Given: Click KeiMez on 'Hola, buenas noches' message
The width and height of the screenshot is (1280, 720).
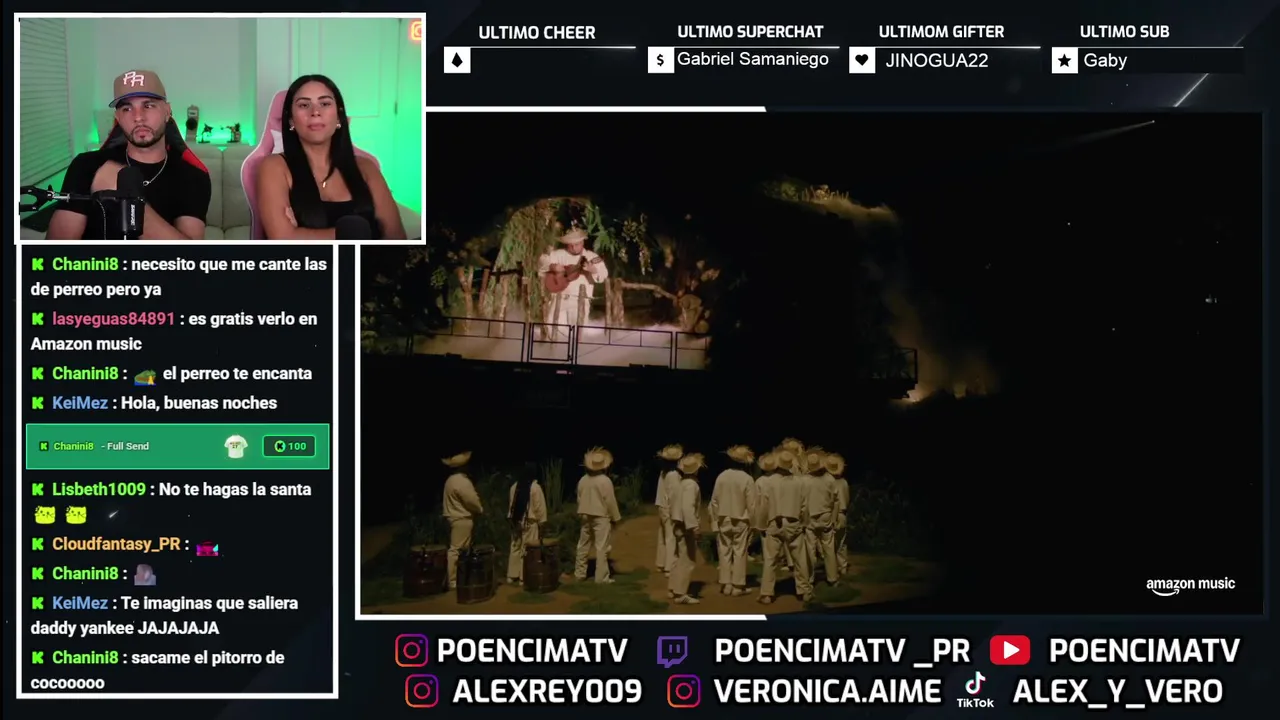Looking at the screenshot, I should [80, 403].
